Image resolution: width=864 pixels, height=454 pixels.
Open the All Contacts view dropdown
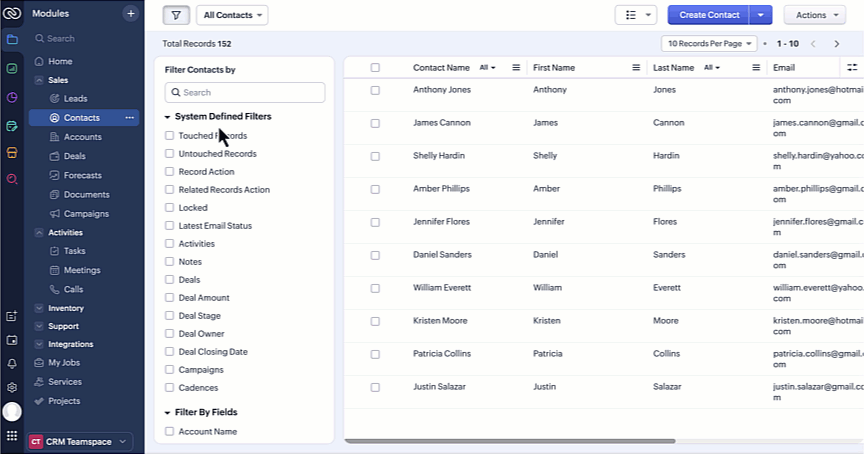tap(234, 15)
